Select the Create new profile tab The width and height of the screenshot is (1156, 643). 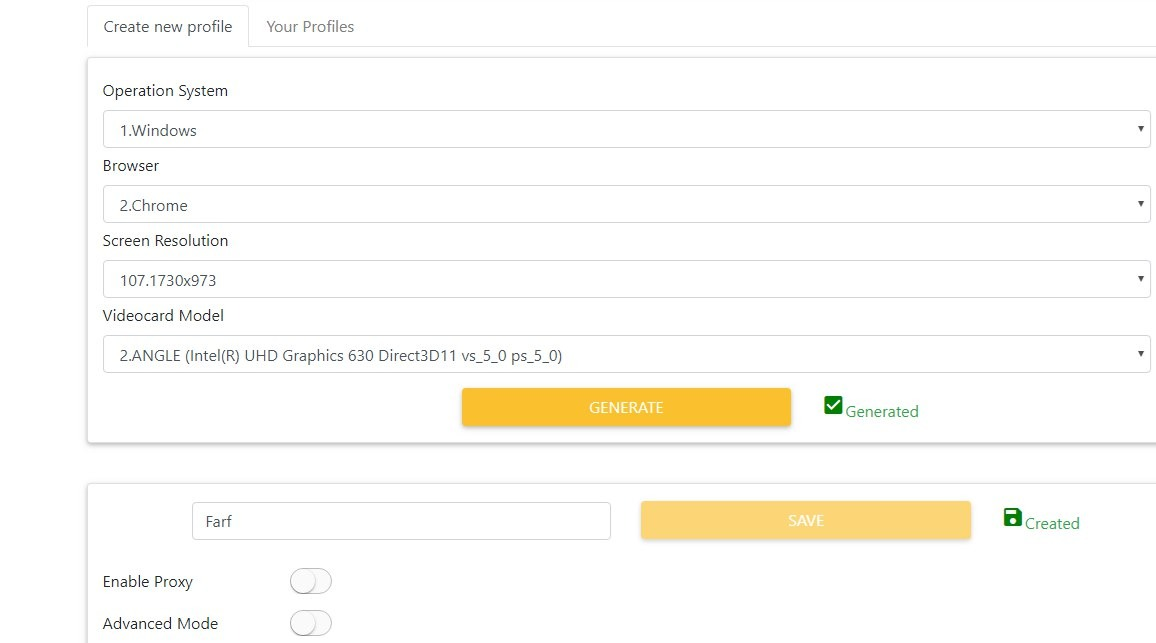tap(168, 27)
